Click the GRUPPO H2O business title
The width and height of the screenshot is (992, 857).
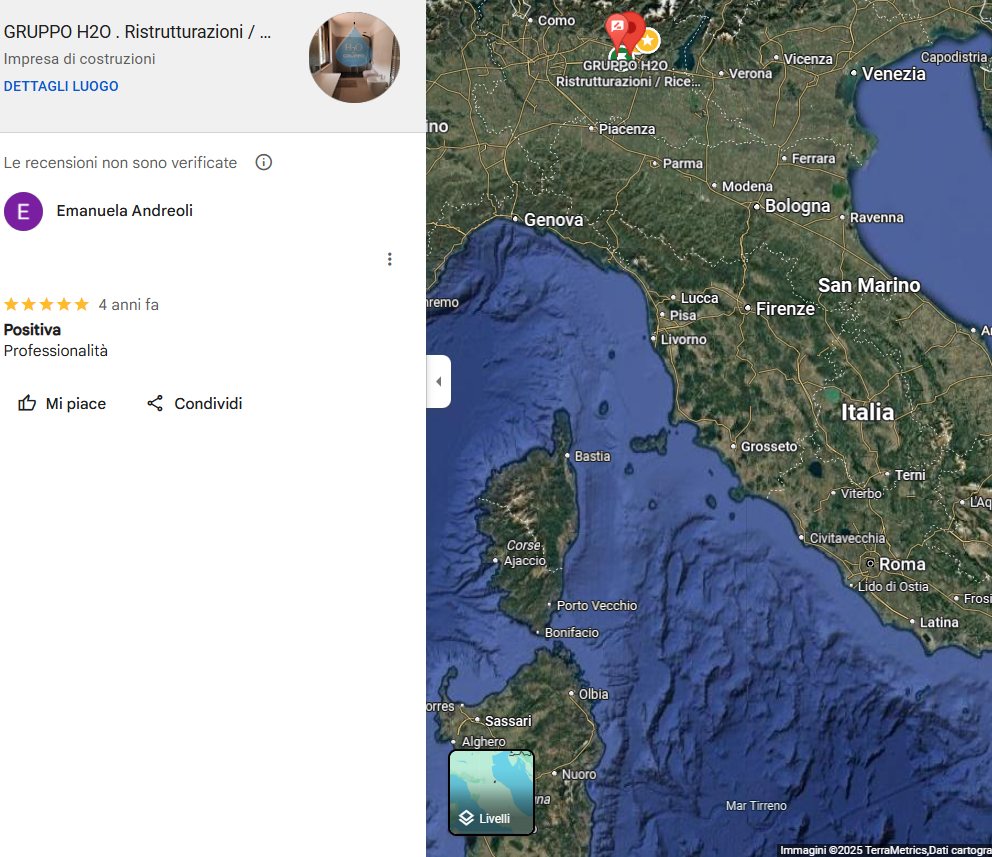point(137,32)
